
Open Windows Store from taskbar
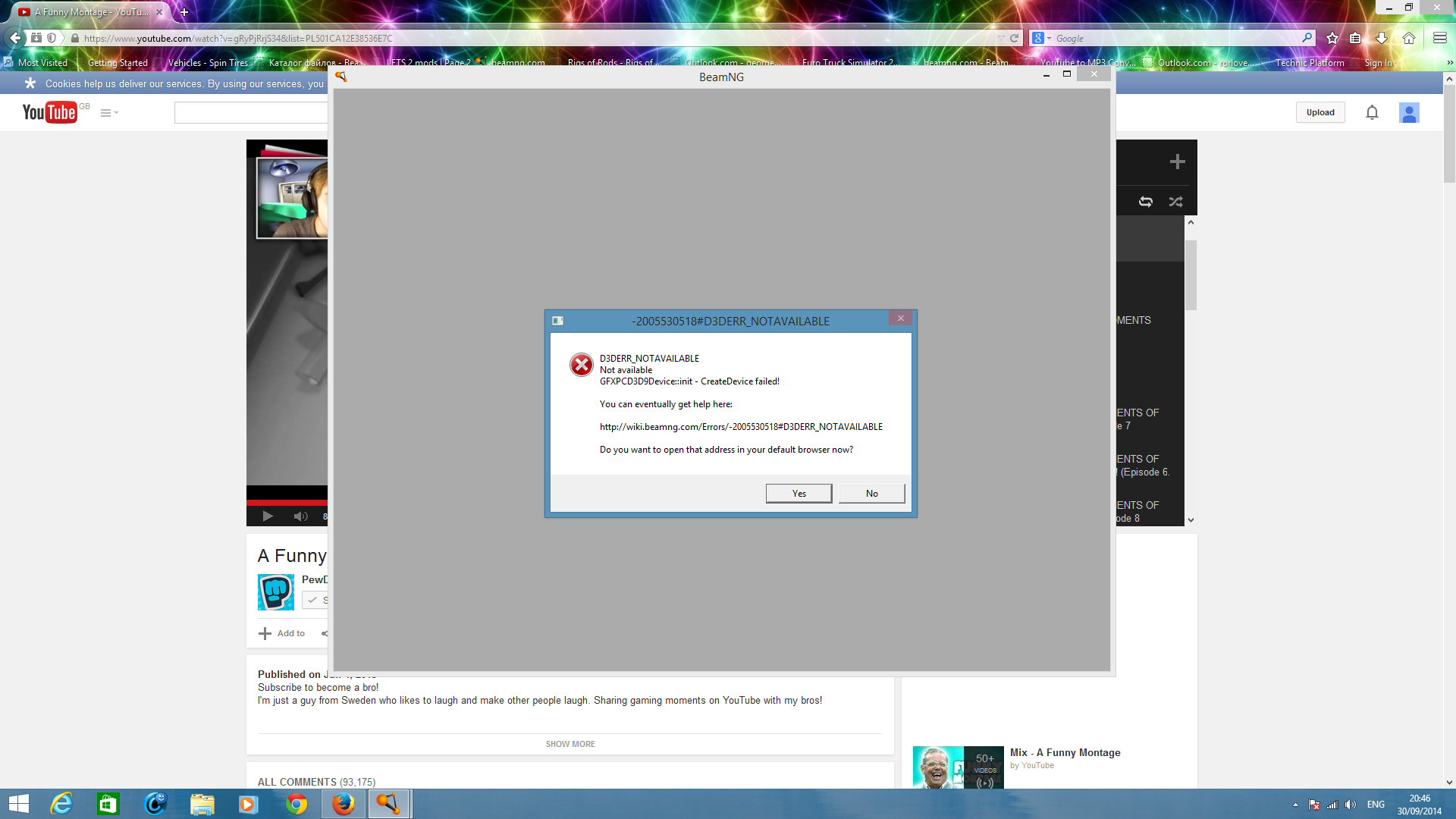point(108,804)
